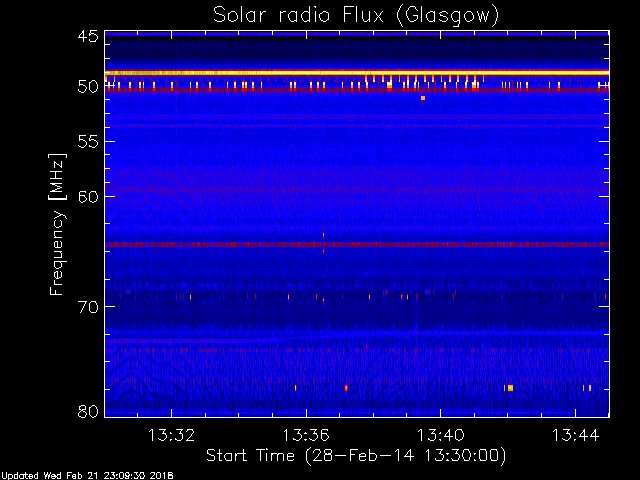This screenshot has height=480, width=640.
Task: Click the plot title 'Solar radio Flux (Glasgow)'
Action: [356, 16]
